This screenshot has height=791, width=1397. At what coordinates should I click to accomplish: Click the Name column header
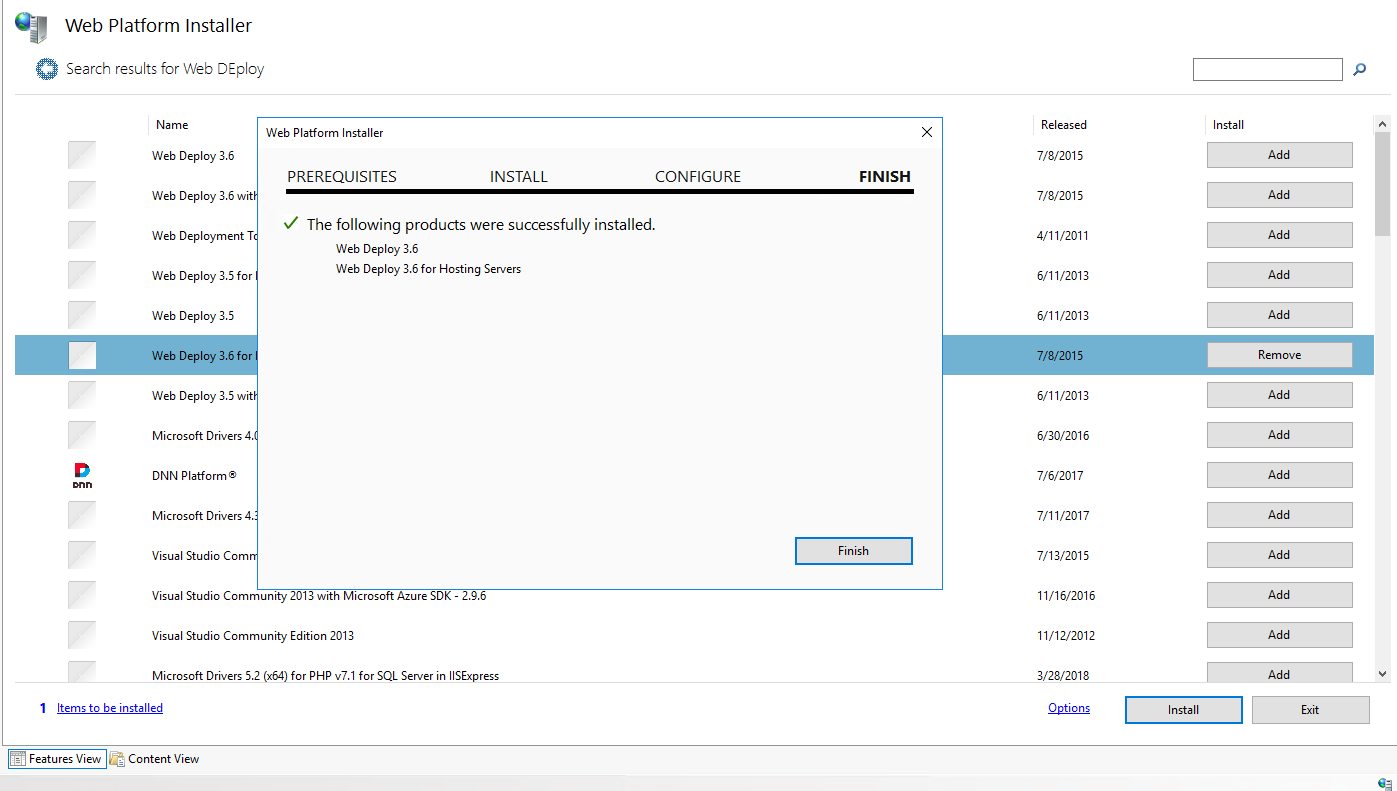tap(172, 125)
